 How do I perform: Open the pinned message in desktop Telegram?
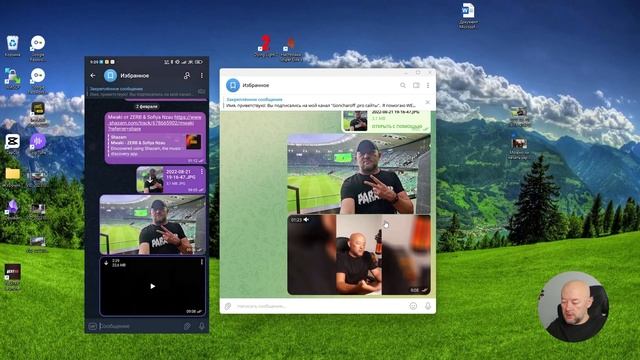click(321, 102)
